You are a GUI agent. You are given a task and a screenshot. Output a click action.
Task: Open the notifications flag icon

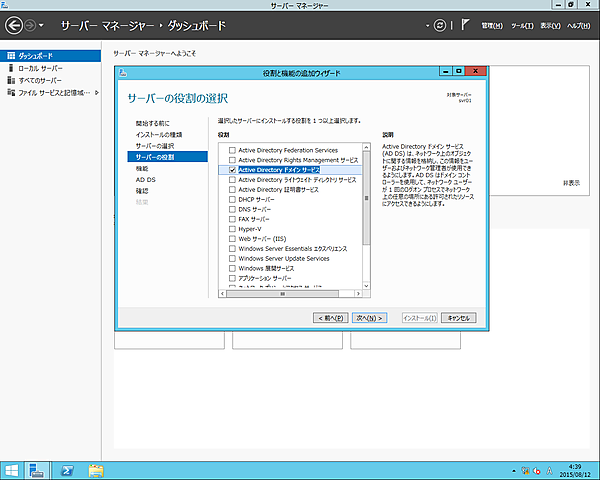(x=466, y=23)
